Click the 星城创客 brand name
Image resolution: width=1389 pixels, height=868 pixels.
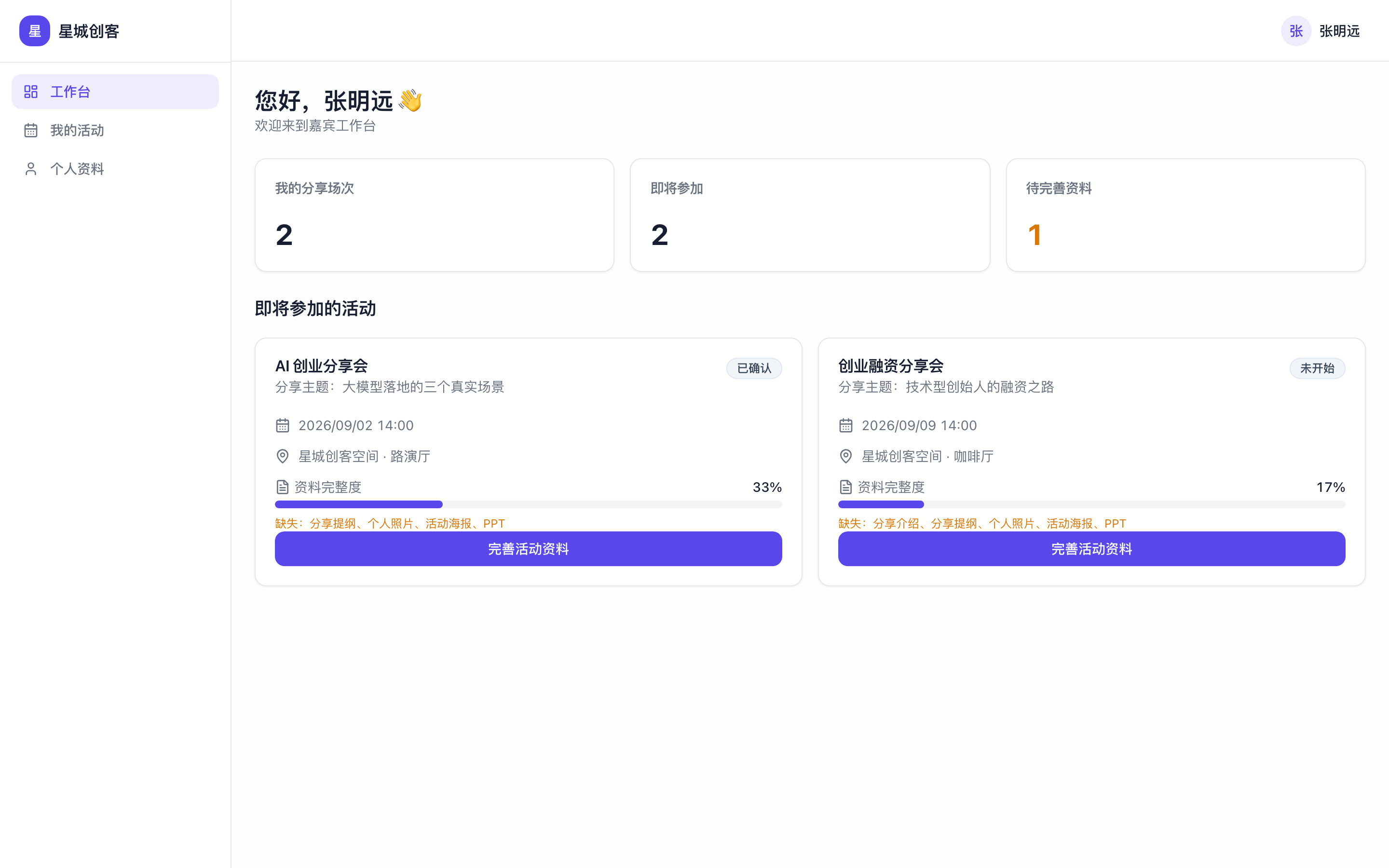tap(88, 31)
